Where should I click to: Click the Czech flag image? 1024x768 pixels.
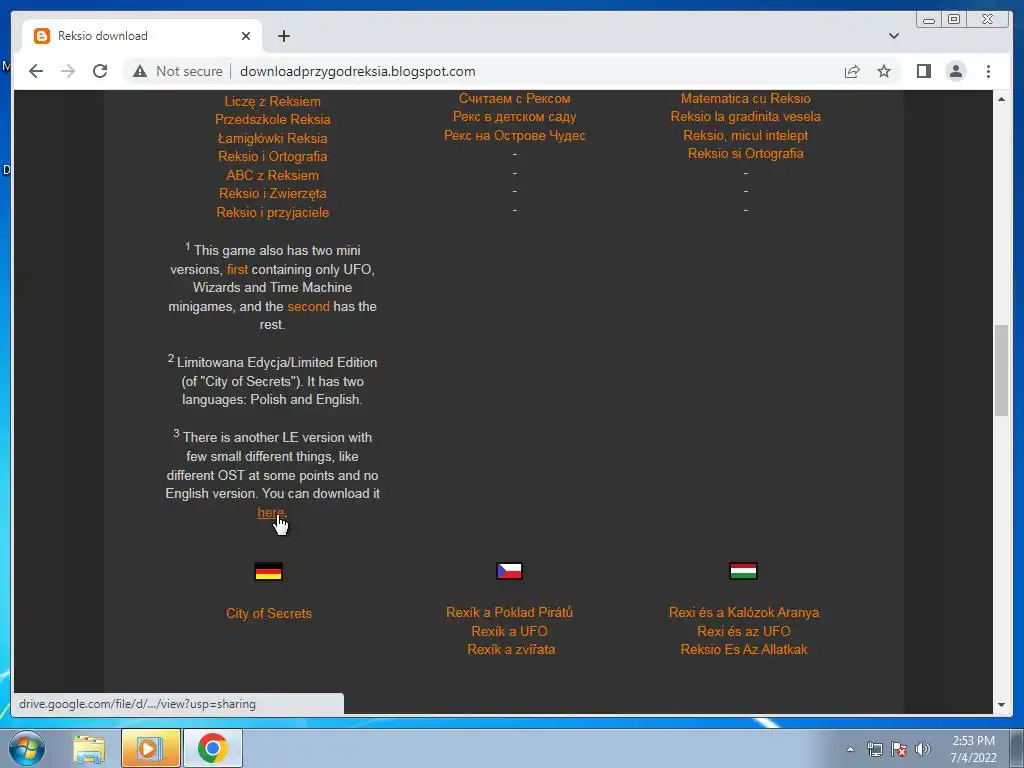pyautogui.click(x=509, y=571)
